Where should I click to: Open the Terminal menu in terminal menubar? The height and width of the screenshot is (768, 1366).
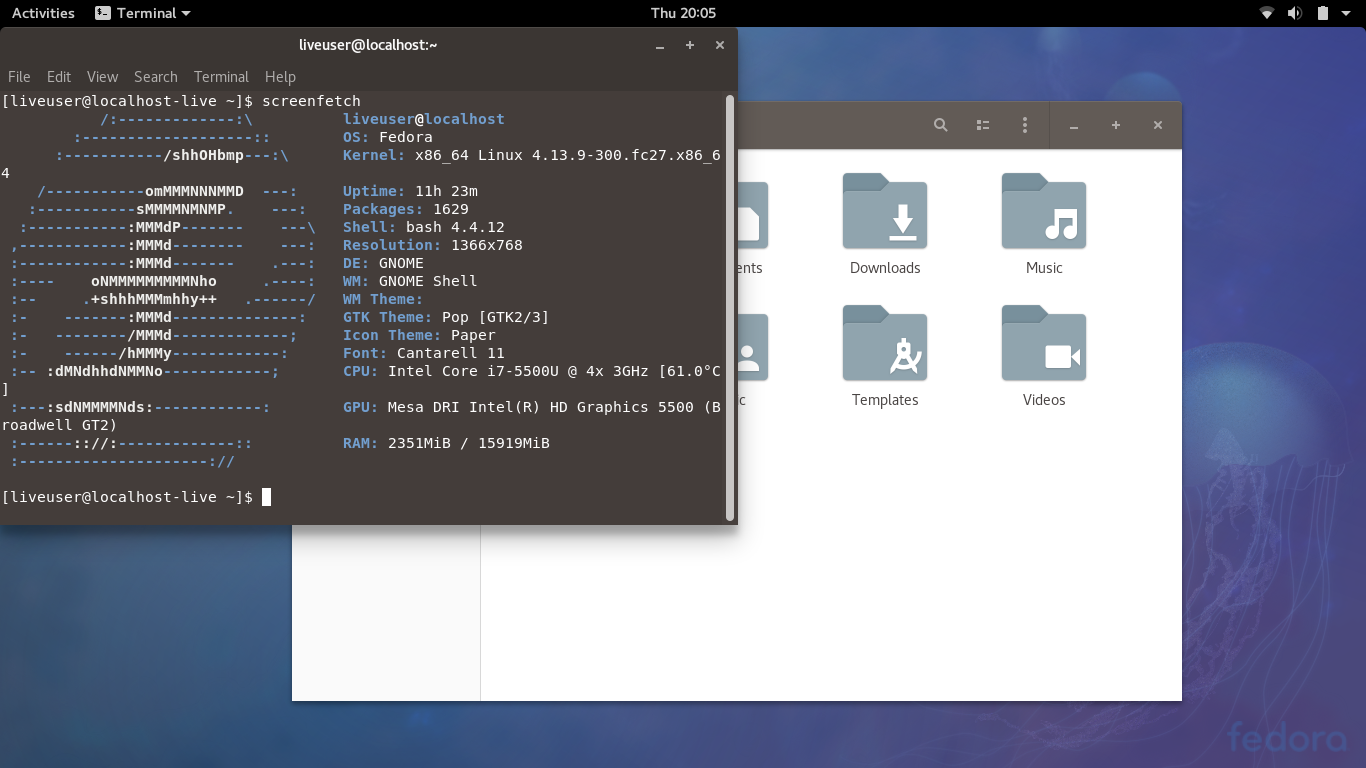click(x=221, y=76)
